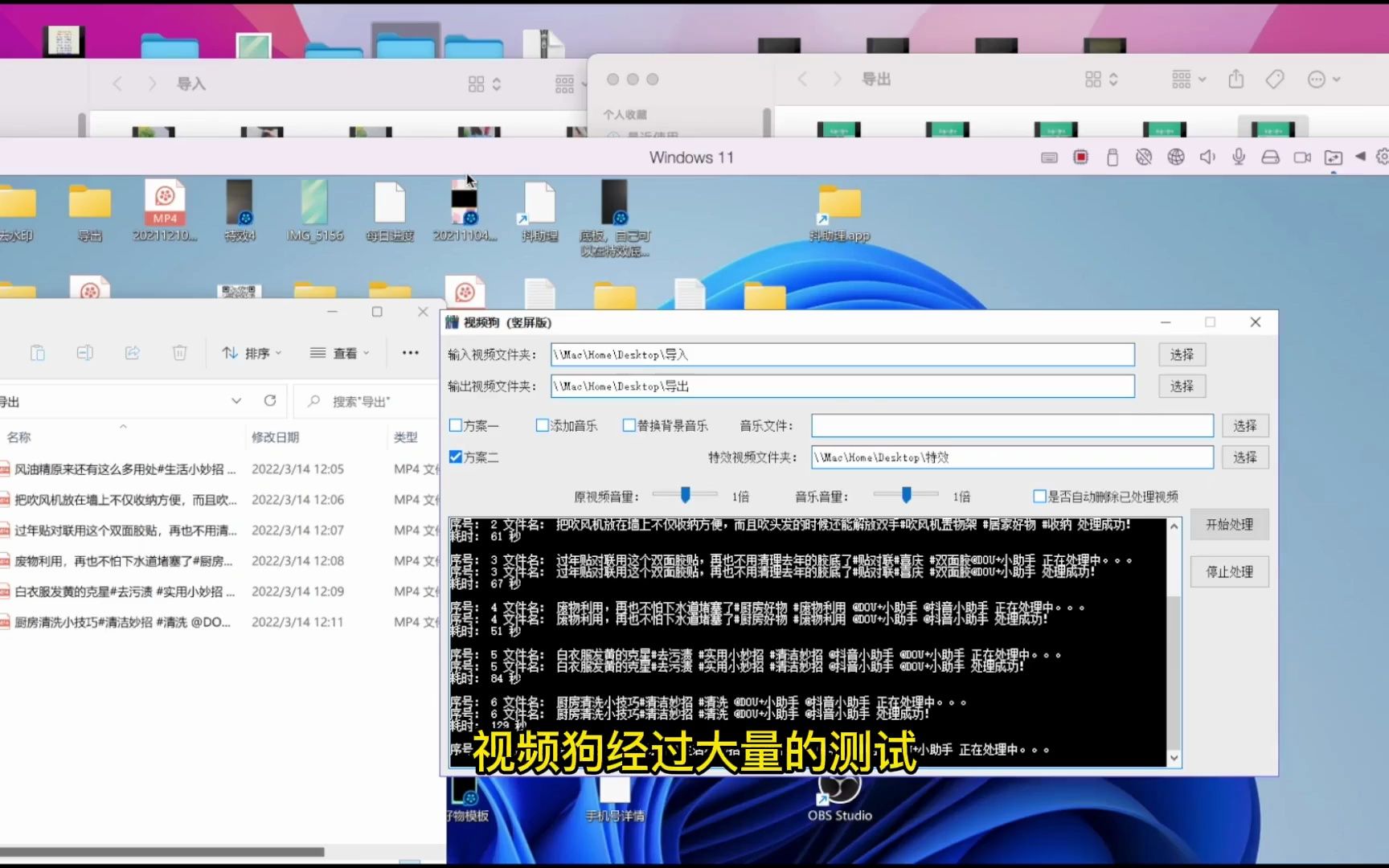The height and width of the screenshot is (868, 1389).
Task: Select file 把吹风机放在墙上不仅收纳方便
Action: 125,500
